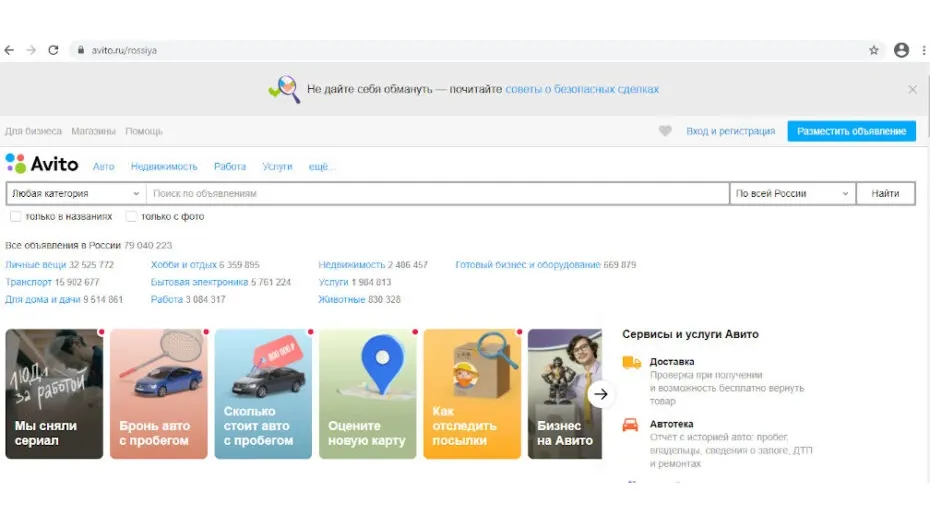The height and width of the screenshot is (523, 930).
Task: Open the Услуги category link with count
Action: pyautogui.click(x=333, y=282)
